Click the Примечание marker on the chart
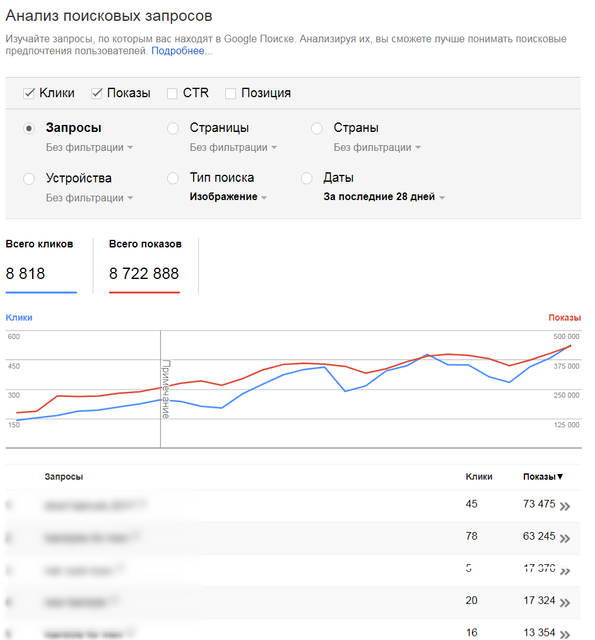The height and width of the screenshot is (640, 595). pos(165,389)
